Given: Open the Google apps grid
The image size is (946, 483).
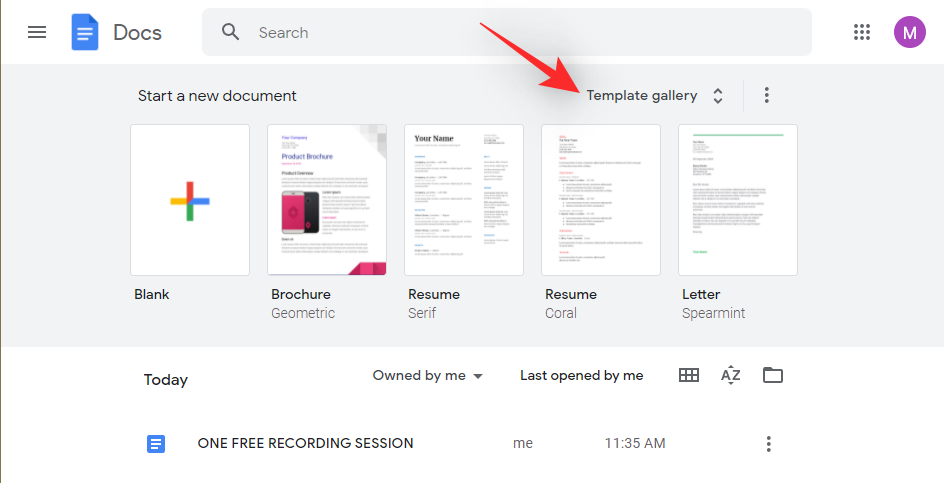Looking at the screenshot, I should coord(862,32).
